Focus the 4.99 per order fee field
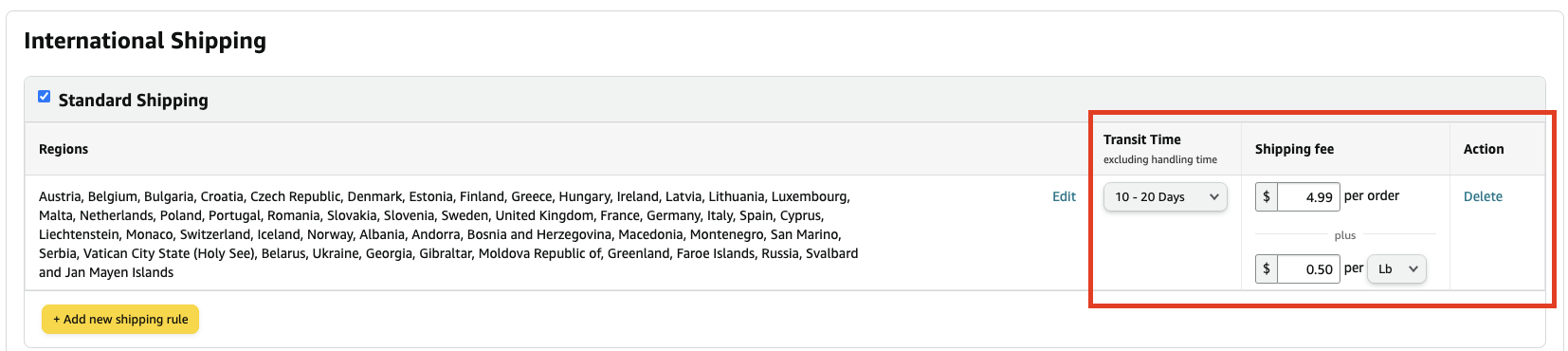 tap(1308, 196)
